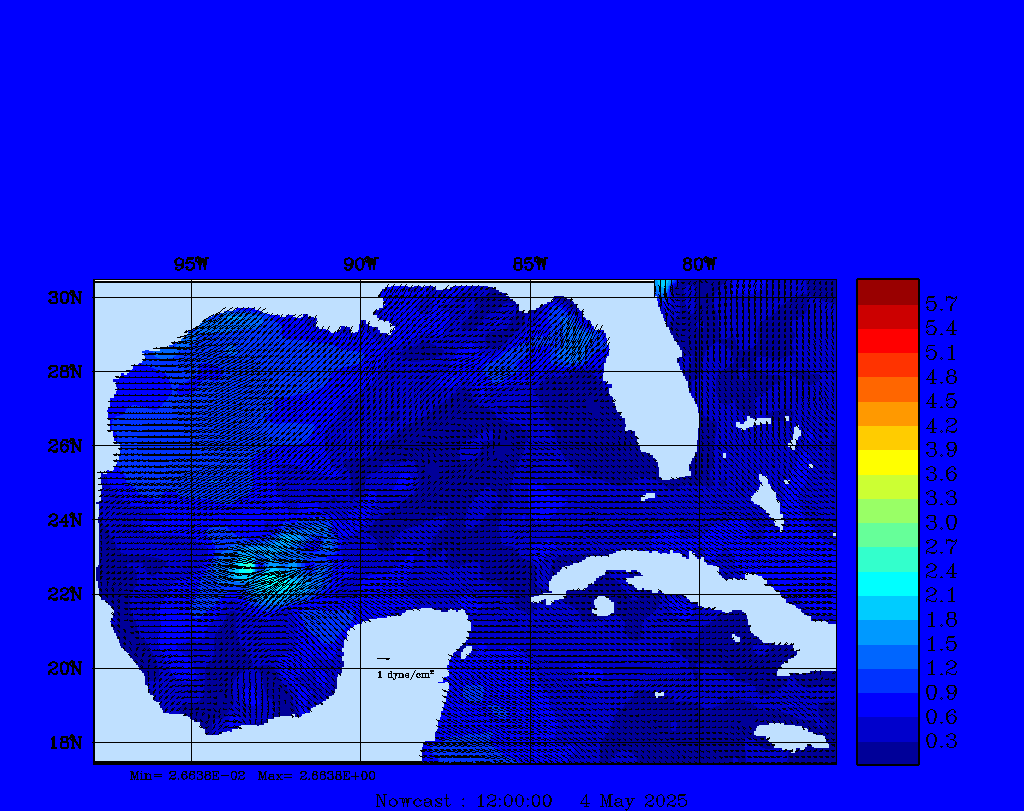Screen dimensions: 1024x811
Task: Click the 4 May 2025 date text
Action: pos(633,801)
